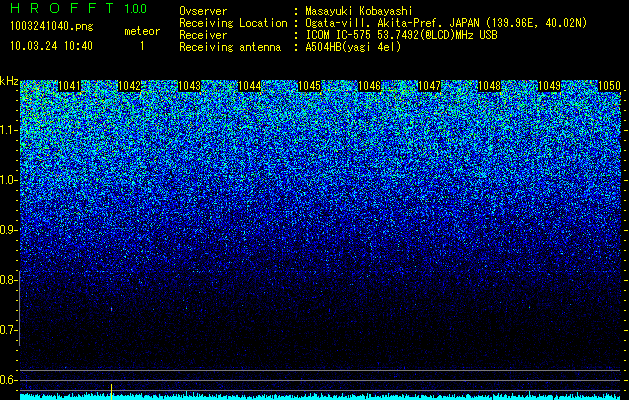
Task: Click the 1047 time marker
Action: click(430, 86)
